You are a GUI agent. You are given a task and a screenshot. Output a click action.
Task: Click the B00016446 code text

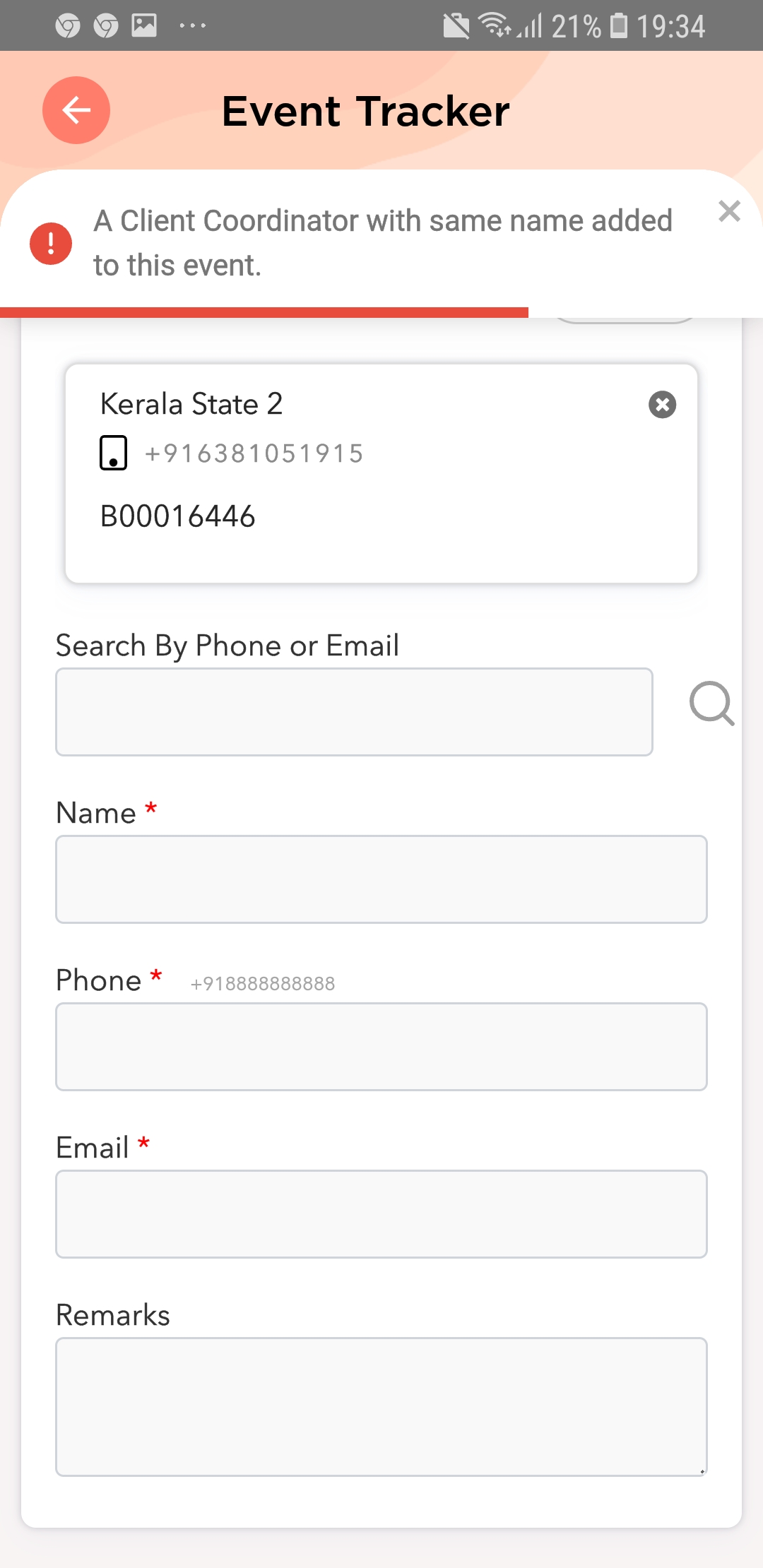tap(178, 516)
